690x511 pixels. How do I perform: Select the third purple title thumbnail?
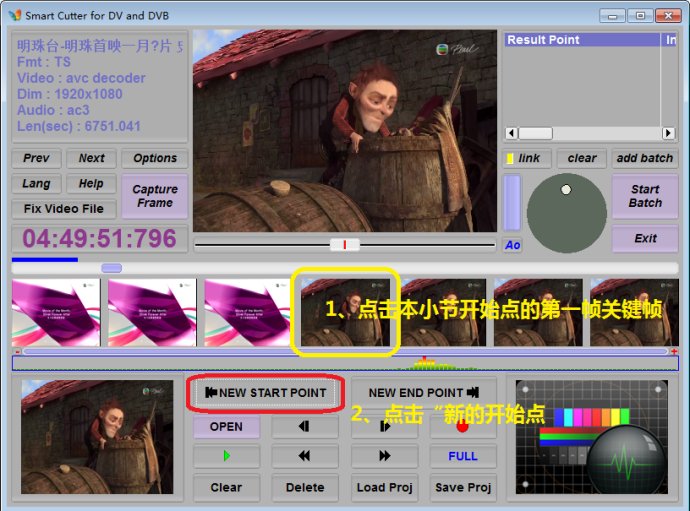[x=247, y=312]
